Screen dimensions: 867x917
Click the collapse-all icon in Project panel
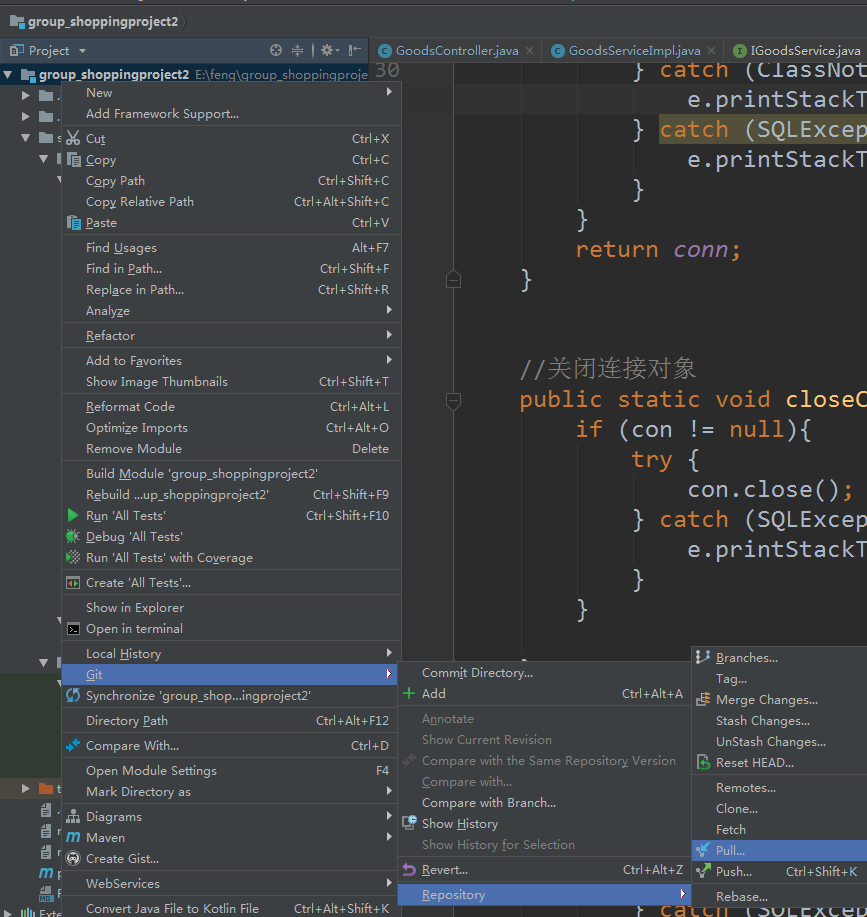tap(297, 50)
